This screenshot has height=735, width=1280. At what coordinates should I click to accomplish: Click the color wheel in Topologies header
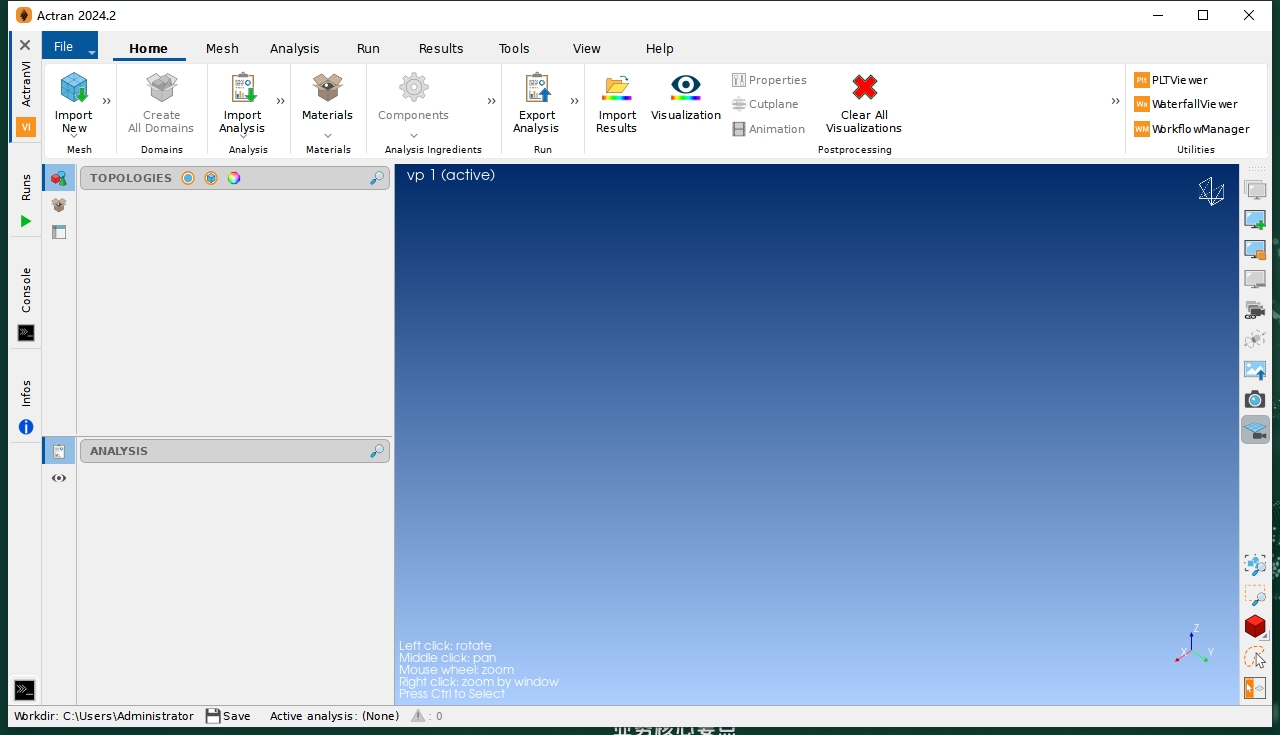click(234, 178)
